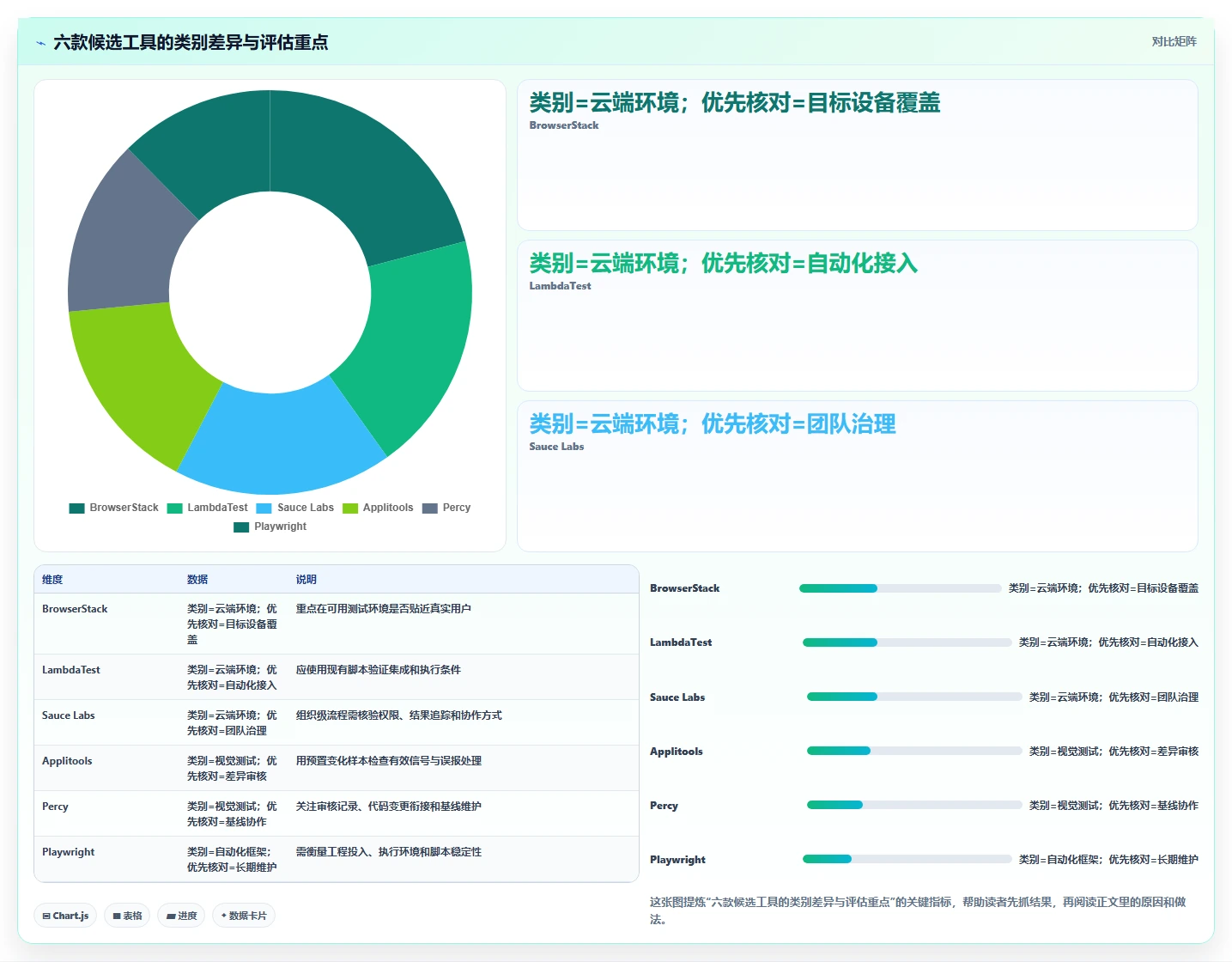Click Playwright data cell 类别=自动化框架
The image size is (1232, 962).
click(232, 860)
